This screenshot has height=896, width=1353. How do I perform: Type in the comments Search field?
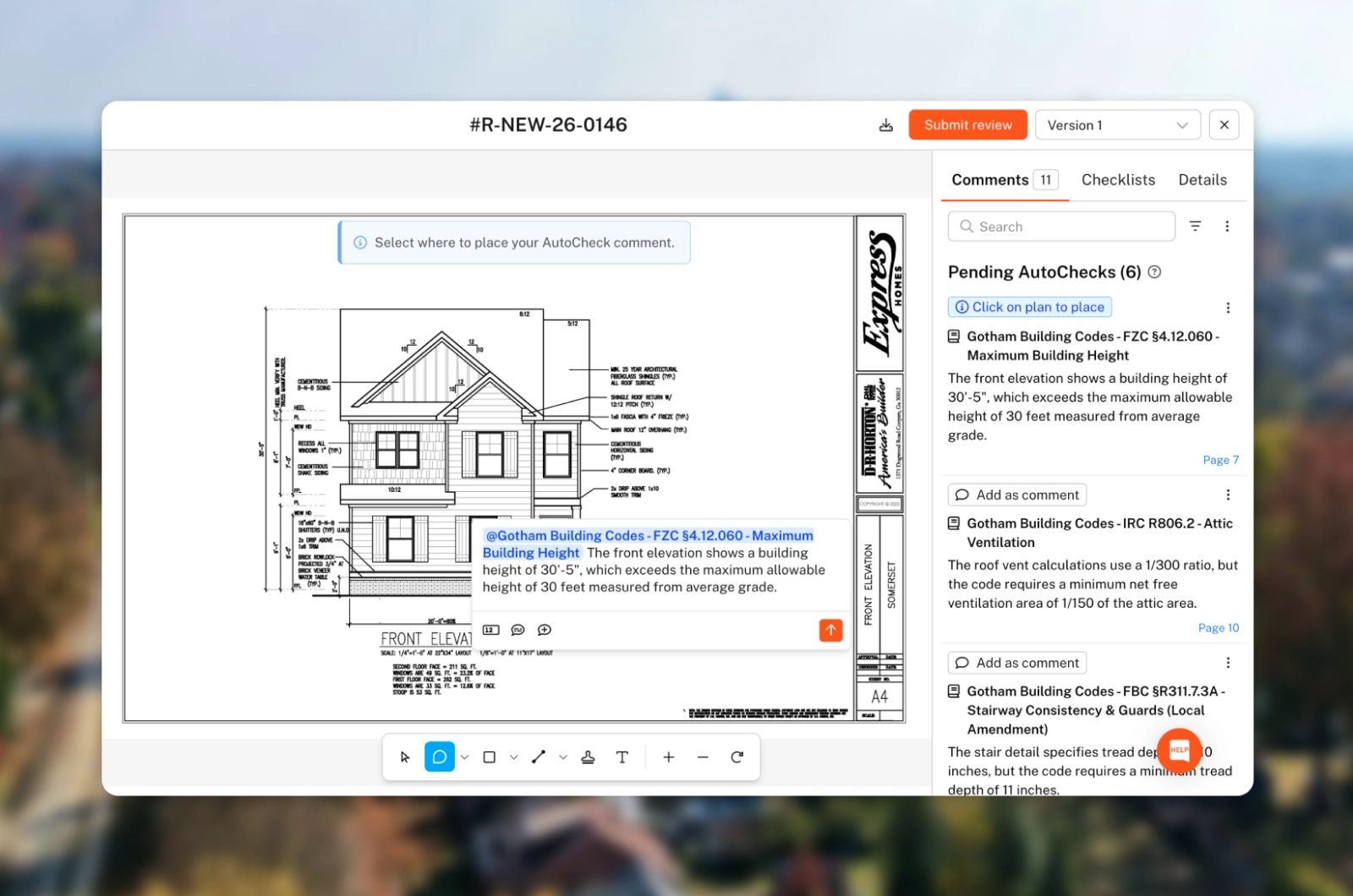pos(1061,226)
